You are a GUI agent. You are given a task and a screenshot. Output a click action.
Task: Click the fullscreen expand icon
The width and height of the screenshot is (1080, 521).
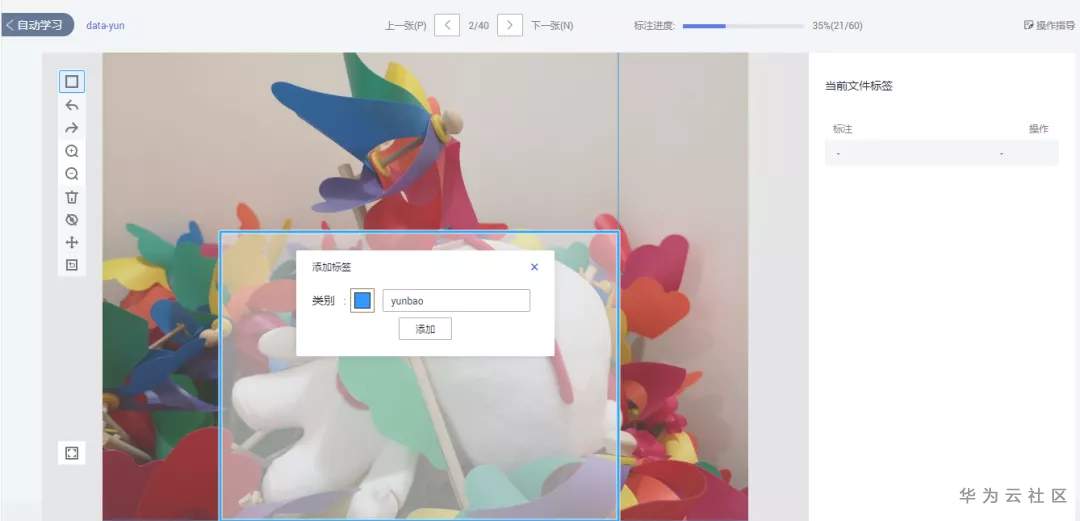coord(72,453)
